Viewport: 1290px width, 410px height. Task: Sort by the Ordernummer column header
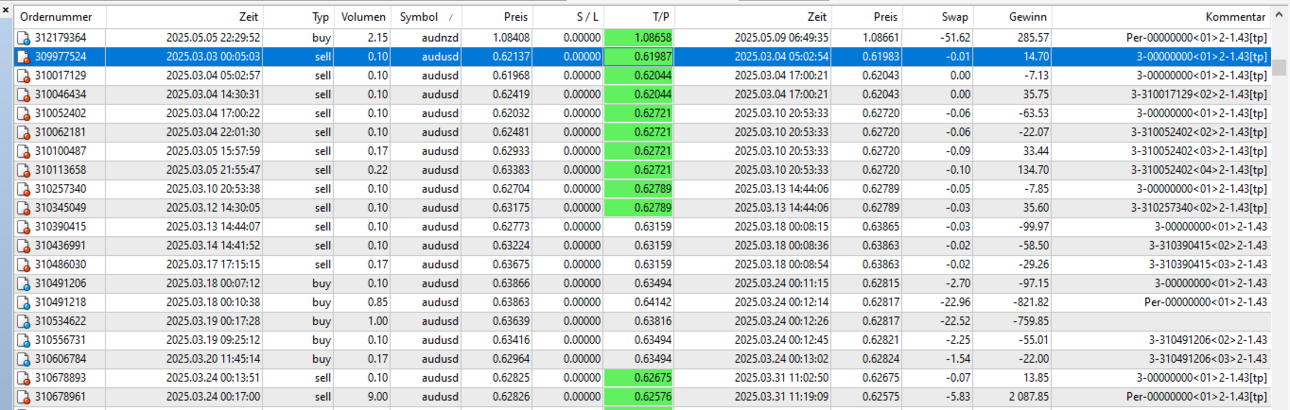click(x=59, y=18)
